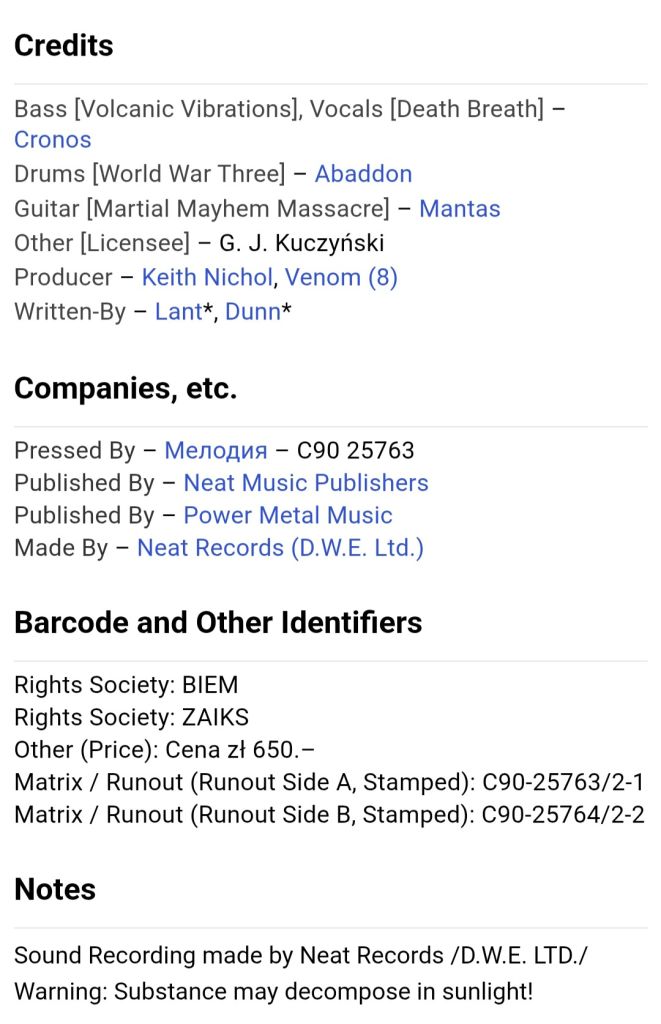This screenshot has width=661, height=1024.
Task: Open the Power Metal Music link
Action: tap(287, 515)
